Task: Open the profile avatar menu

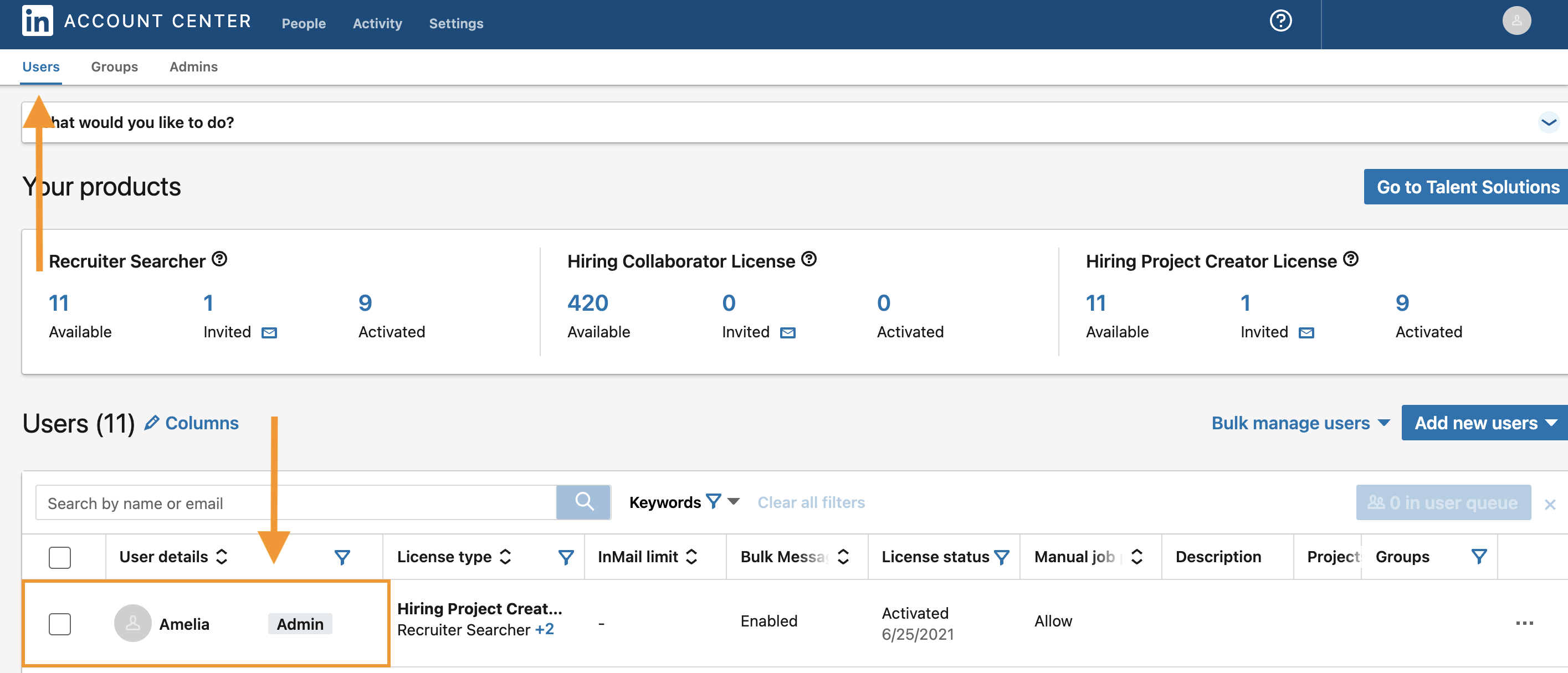Action: pyautogui.click(x=1516, y=21)
